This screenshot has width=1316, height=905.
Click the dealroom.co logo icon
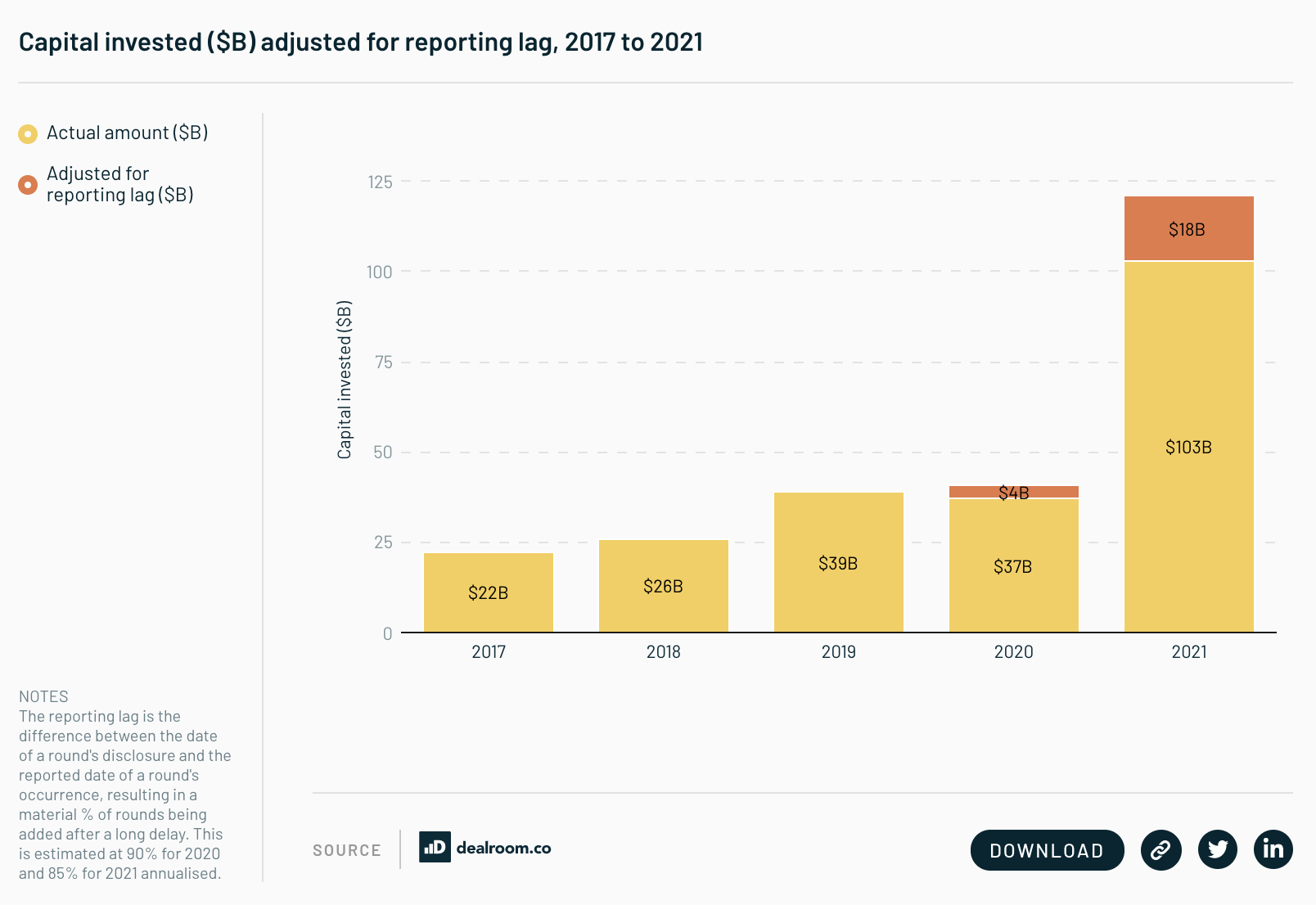point(435,848)
